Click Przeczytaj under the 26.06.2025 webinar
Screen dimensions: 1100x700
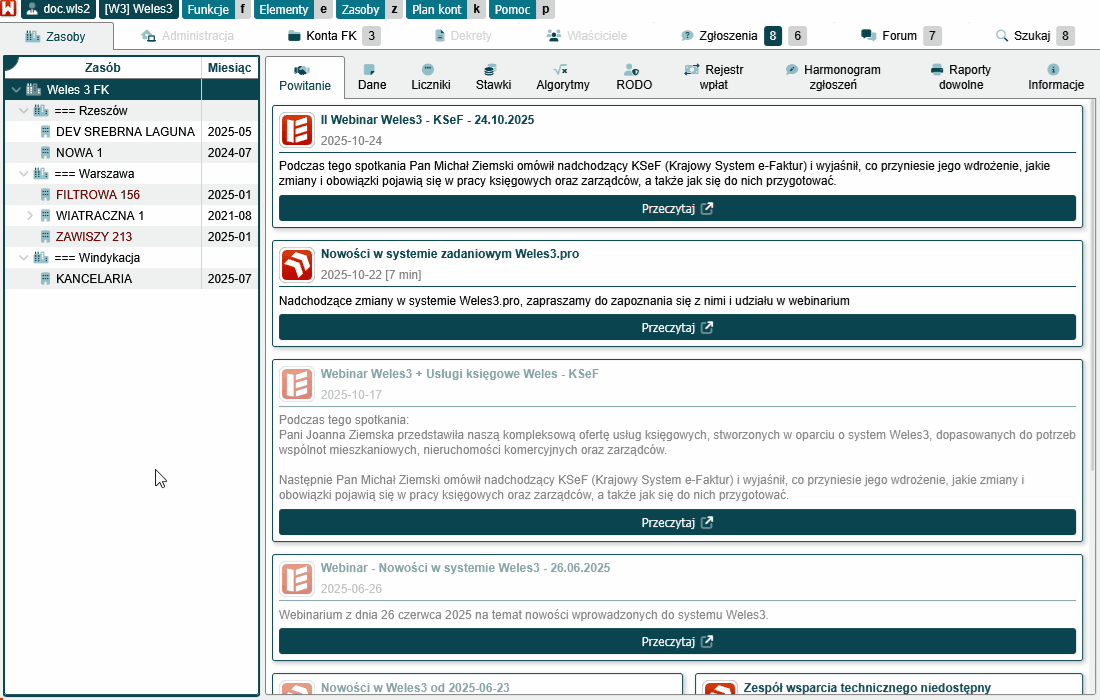coord(677,642)
